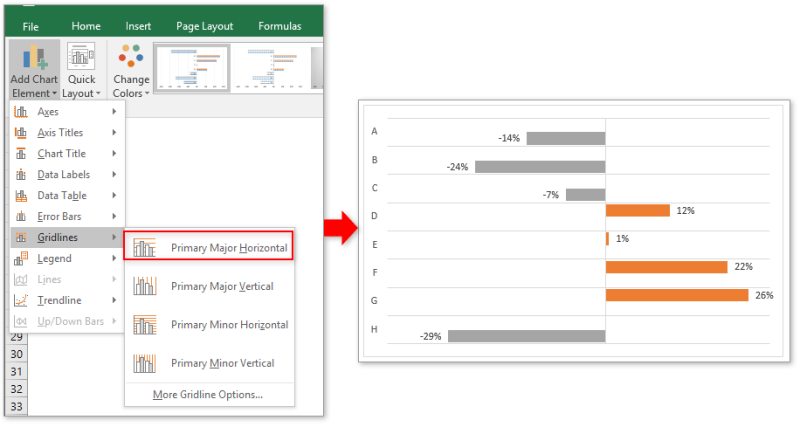Expand the Data Table submenu arrow

coord(114,195)
